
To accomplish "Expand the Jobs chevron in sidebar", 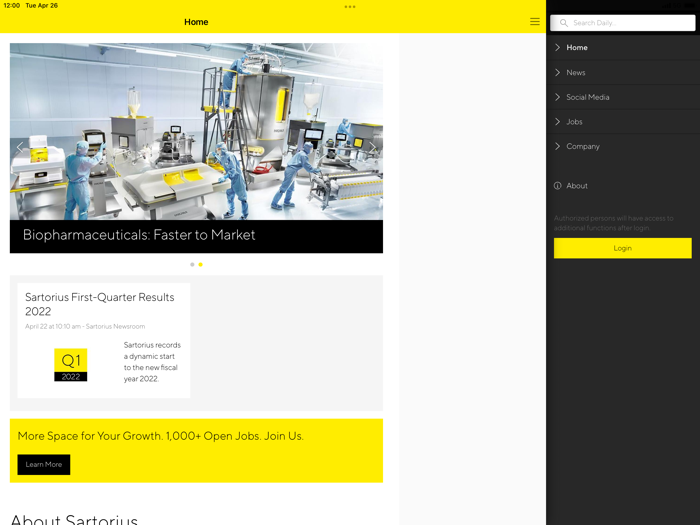I will click(558, 121).
